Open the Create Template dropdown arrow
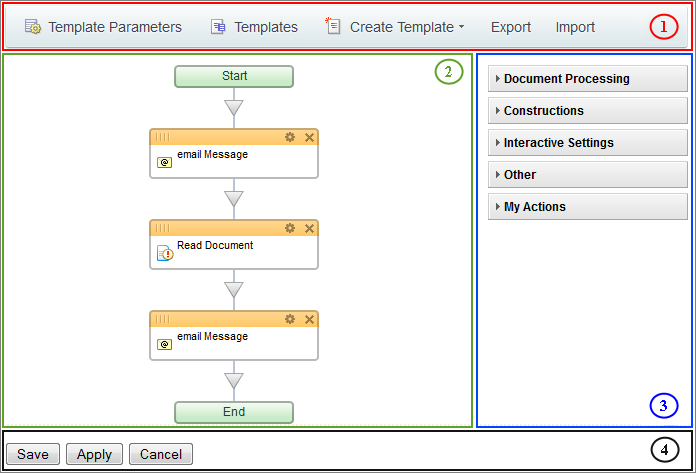This screenshot has width=696, height=473. (x=461, y=28)
